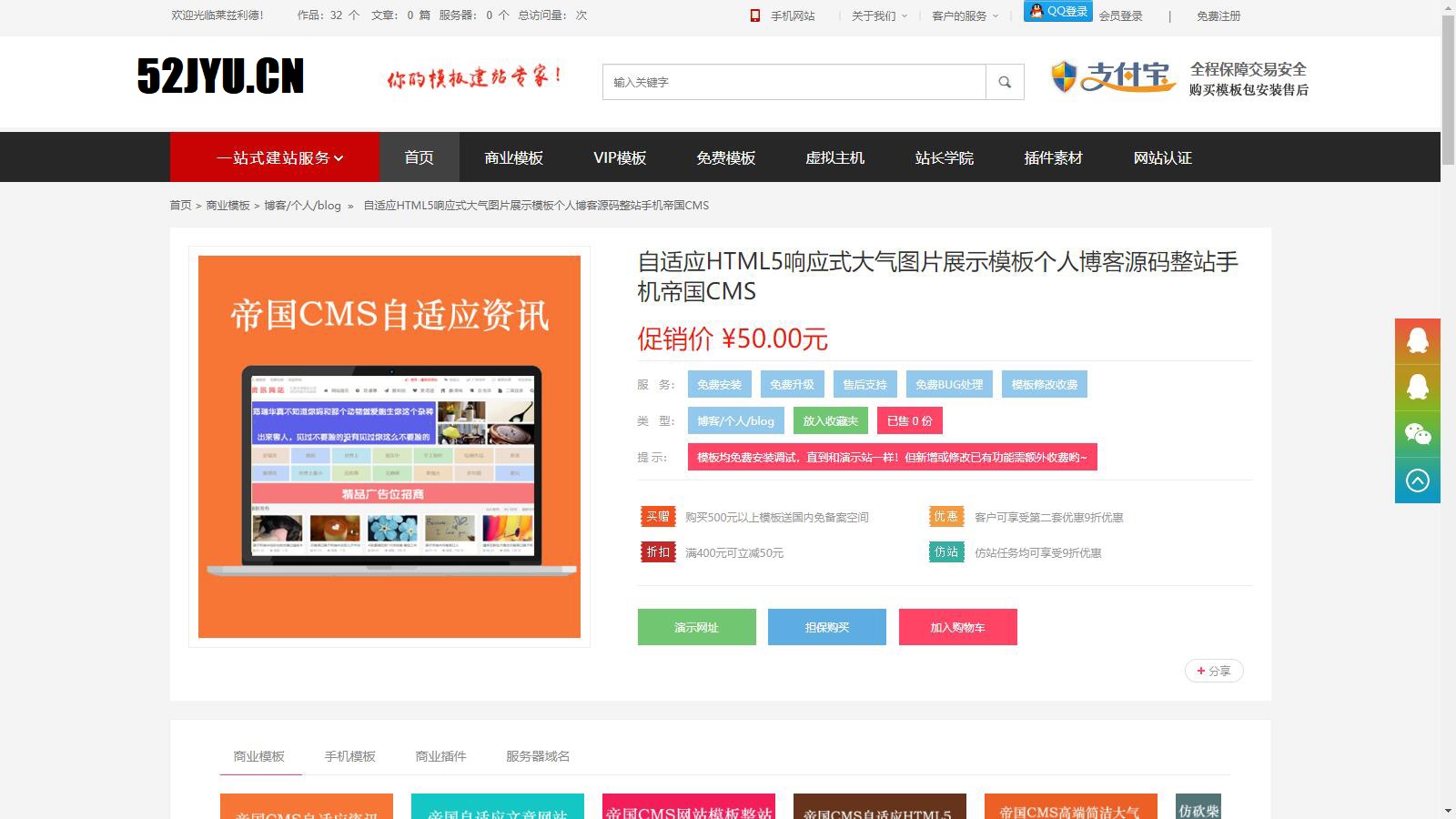The image size is (1456, 819).
Task: Click the 放入收藏夹 button
Action: click(830, 420)
